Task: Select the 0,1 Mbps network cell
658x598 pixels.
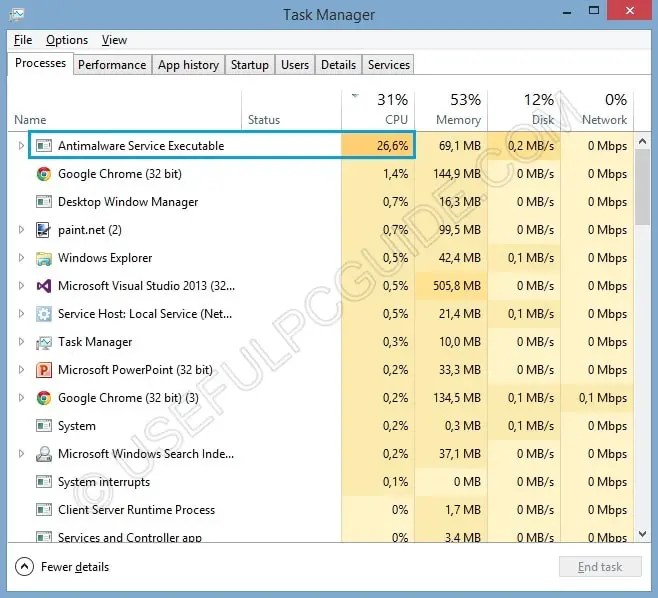Action: tap(597, 398)
